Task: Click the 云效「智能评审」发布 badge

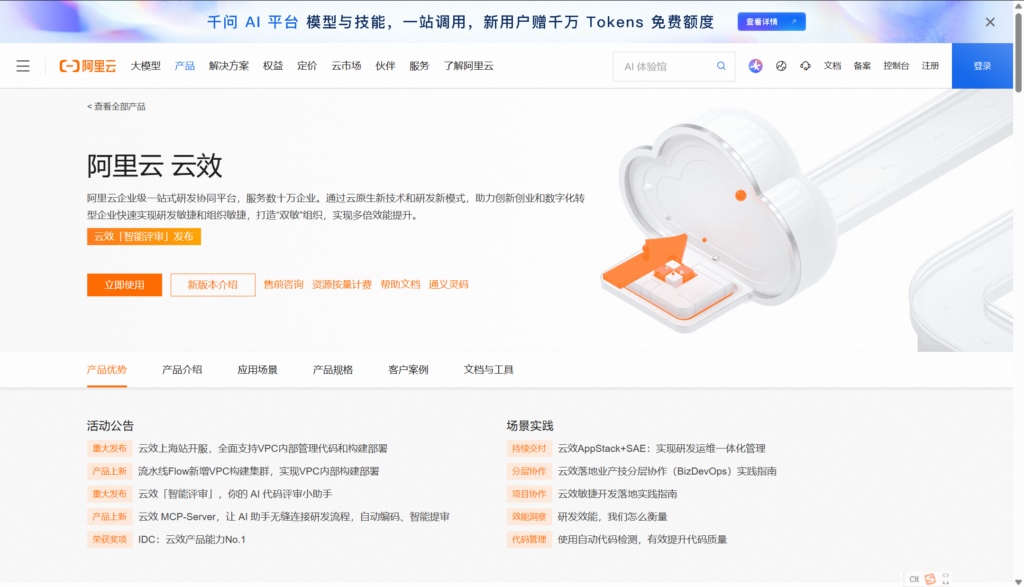Action: pos(144,236)
